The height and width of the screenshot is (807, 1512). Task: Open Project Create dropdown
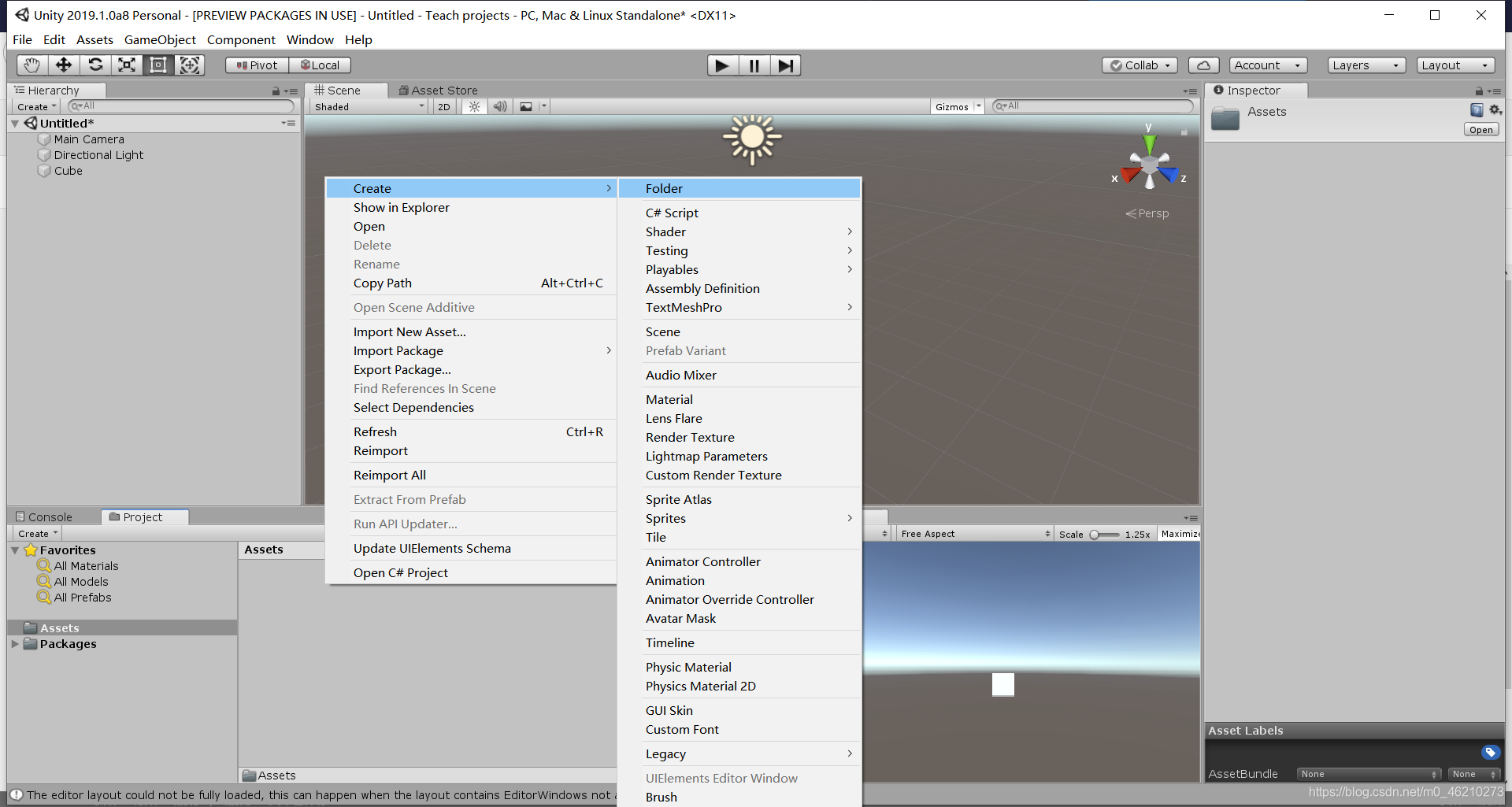[x=37, y=534]
